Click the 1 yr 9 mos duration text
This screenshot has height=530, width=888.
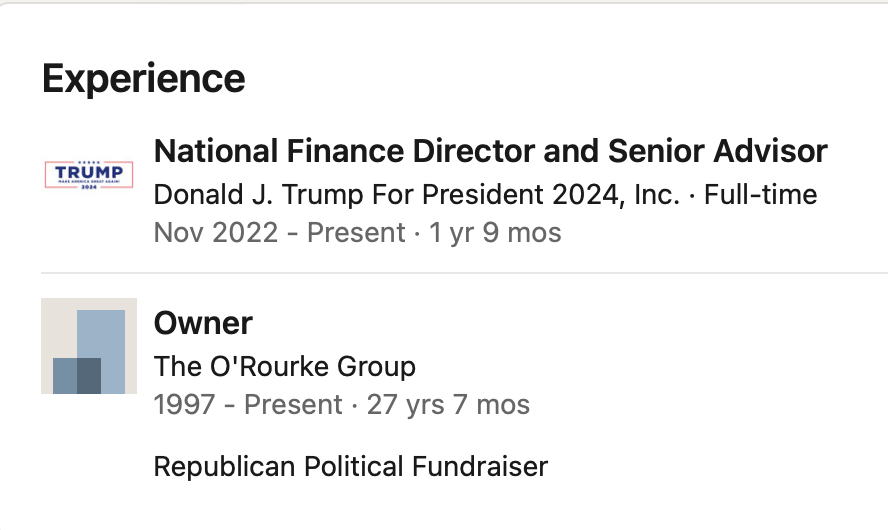tap(495, 233)
